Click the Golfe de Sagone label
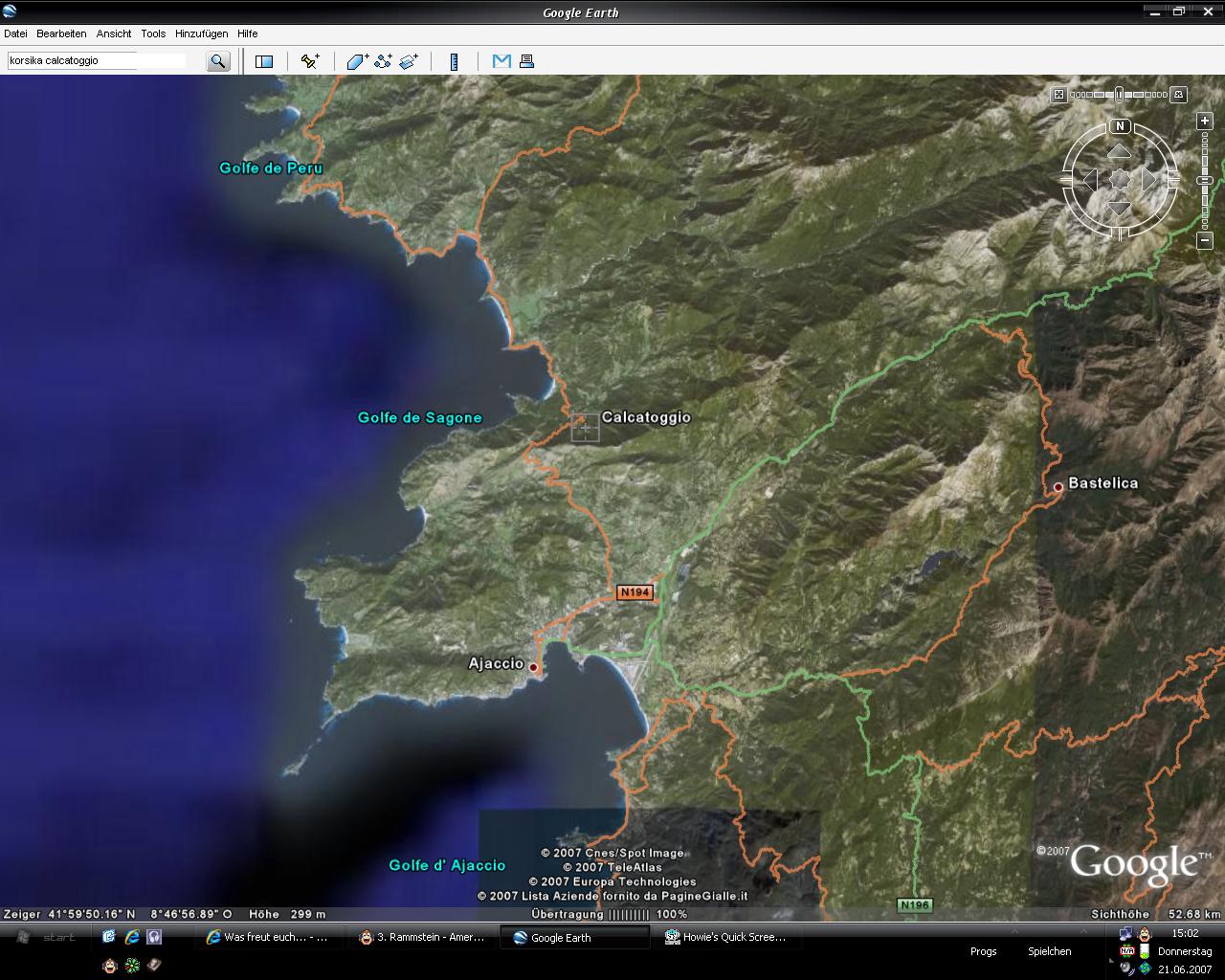Viewport: 1225px width, 980px height. click(420, 417)
